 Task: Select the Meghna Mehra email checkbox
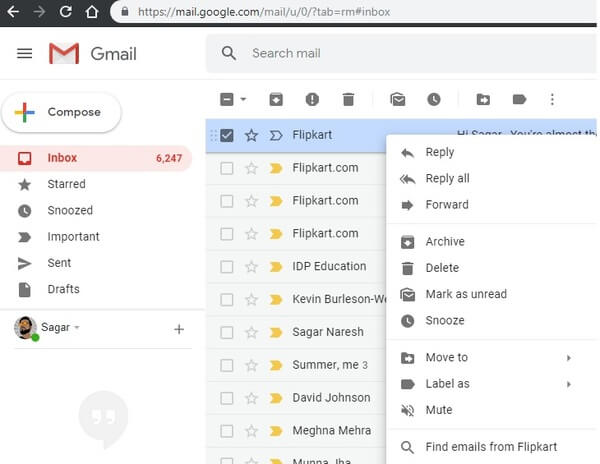point(227,431)
